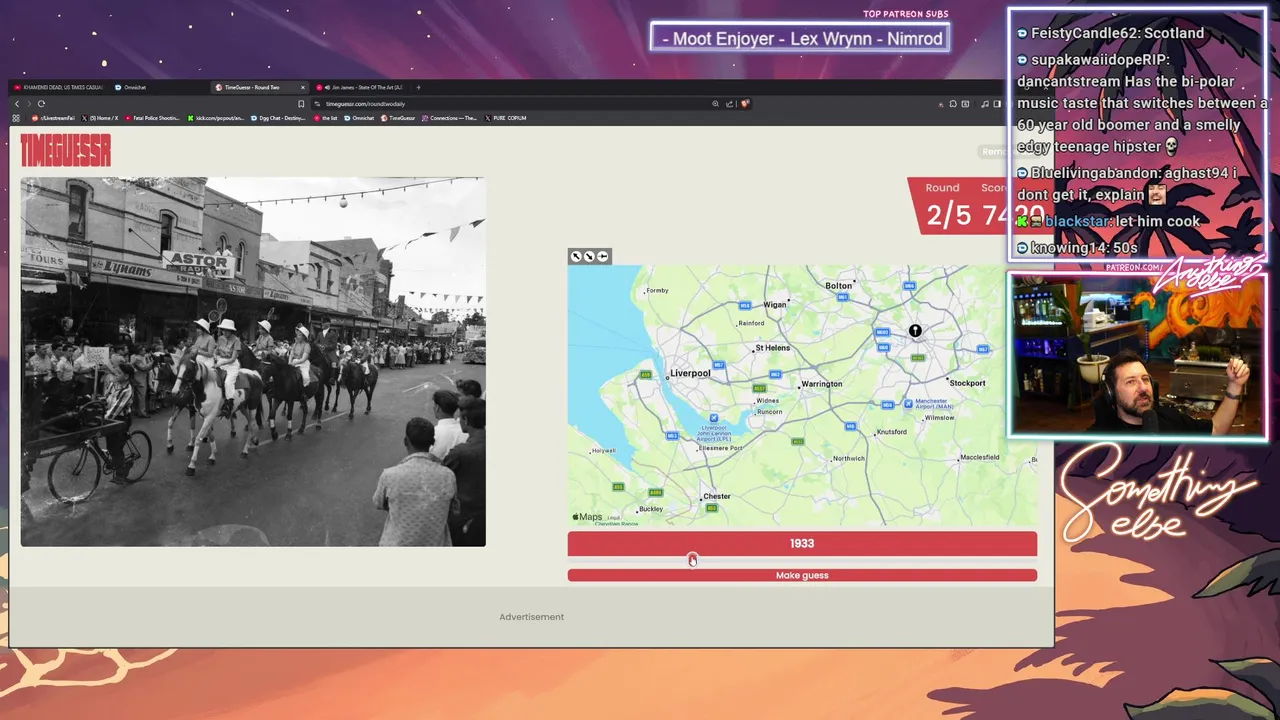Open the historical parade photo
1280x720 pixels.
253,362
